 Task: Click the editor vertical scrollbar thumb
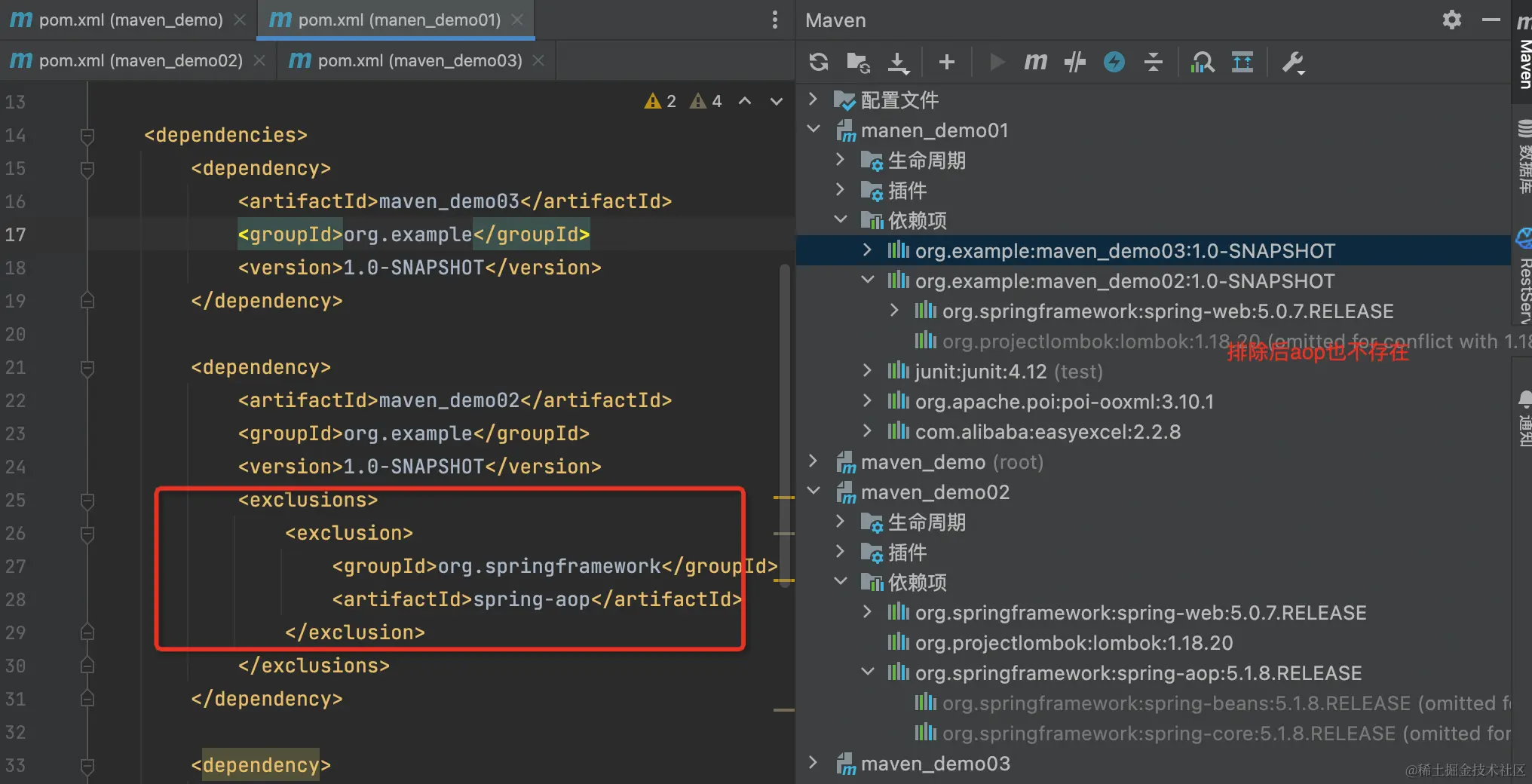pos(785,424)
